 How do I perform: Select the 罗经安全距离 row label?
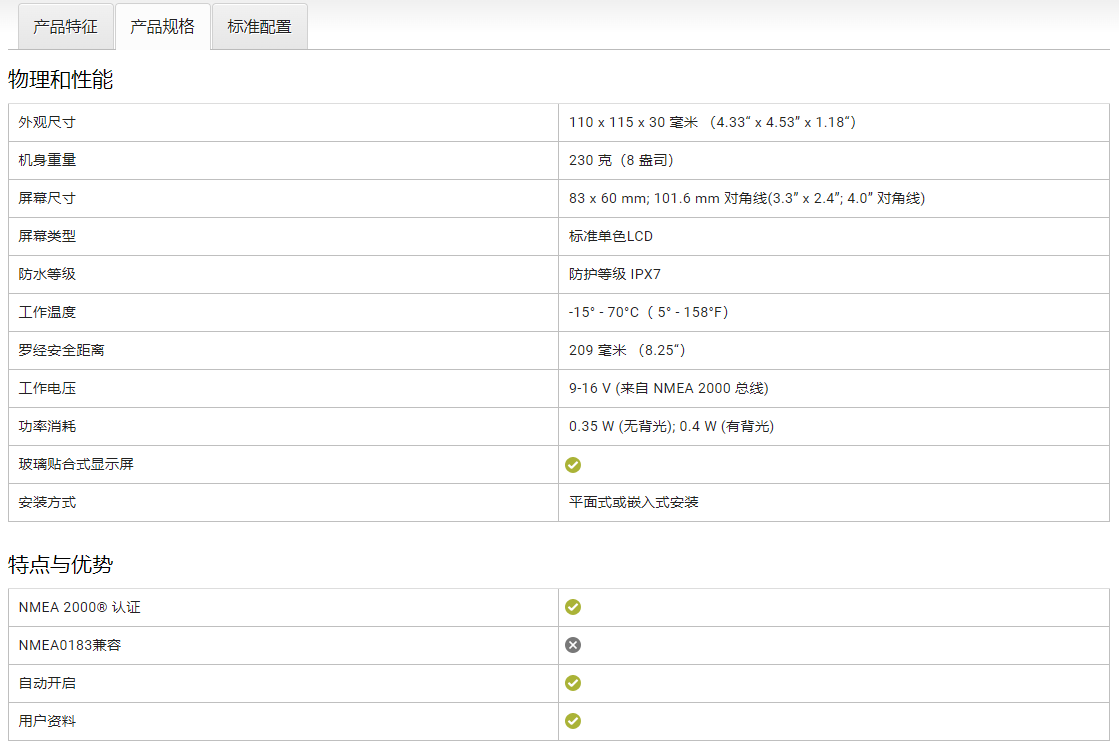[x=61, y=350]
